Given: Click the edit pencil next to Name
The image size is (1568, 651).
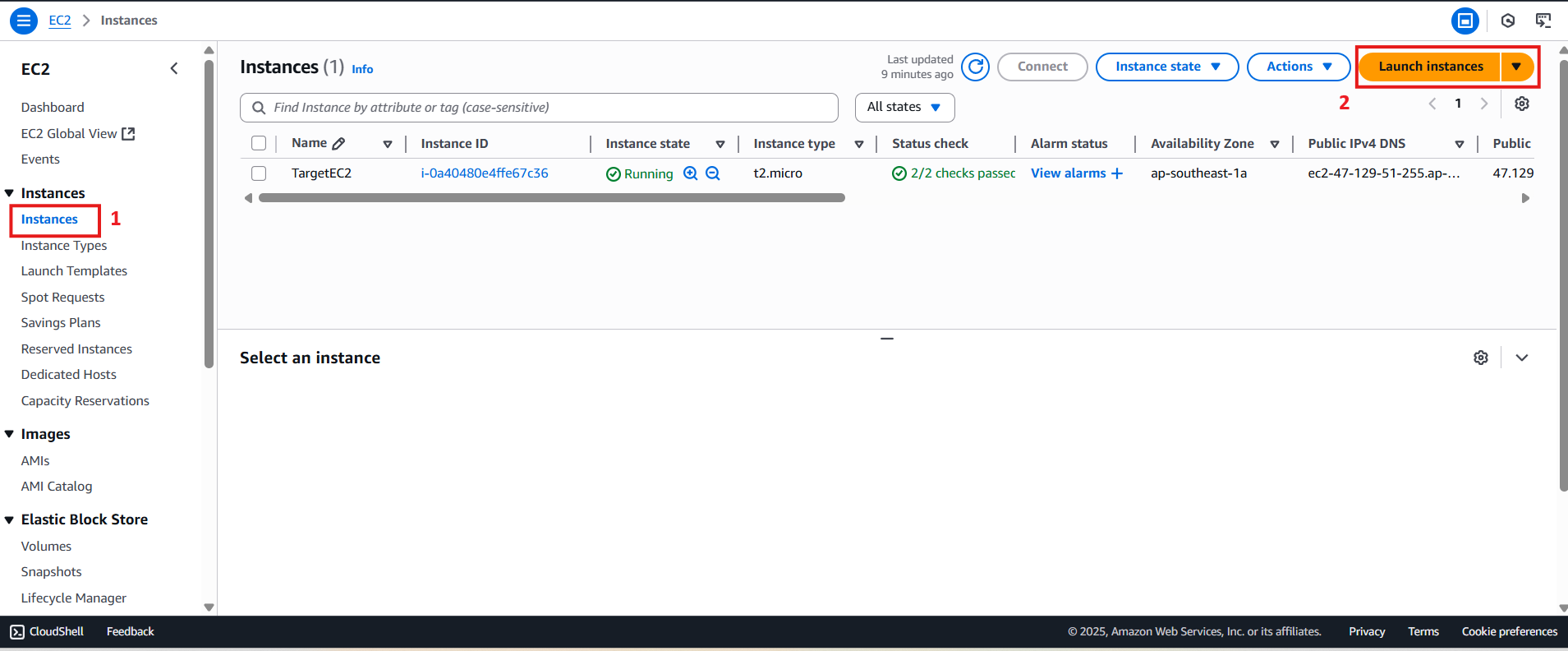Looking at the screenshot, I should point(338,144).
